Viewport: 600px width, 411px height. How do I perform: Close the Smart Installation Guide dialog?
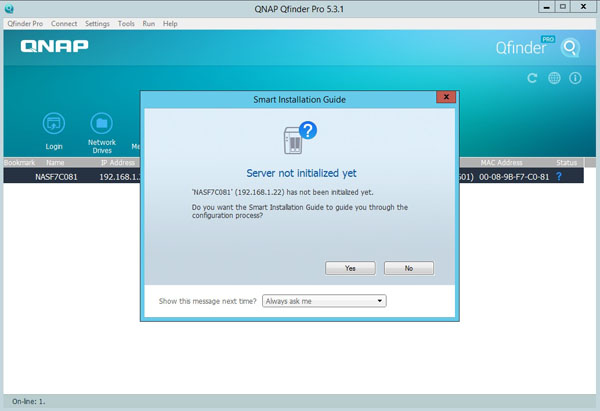click(446, 97)
